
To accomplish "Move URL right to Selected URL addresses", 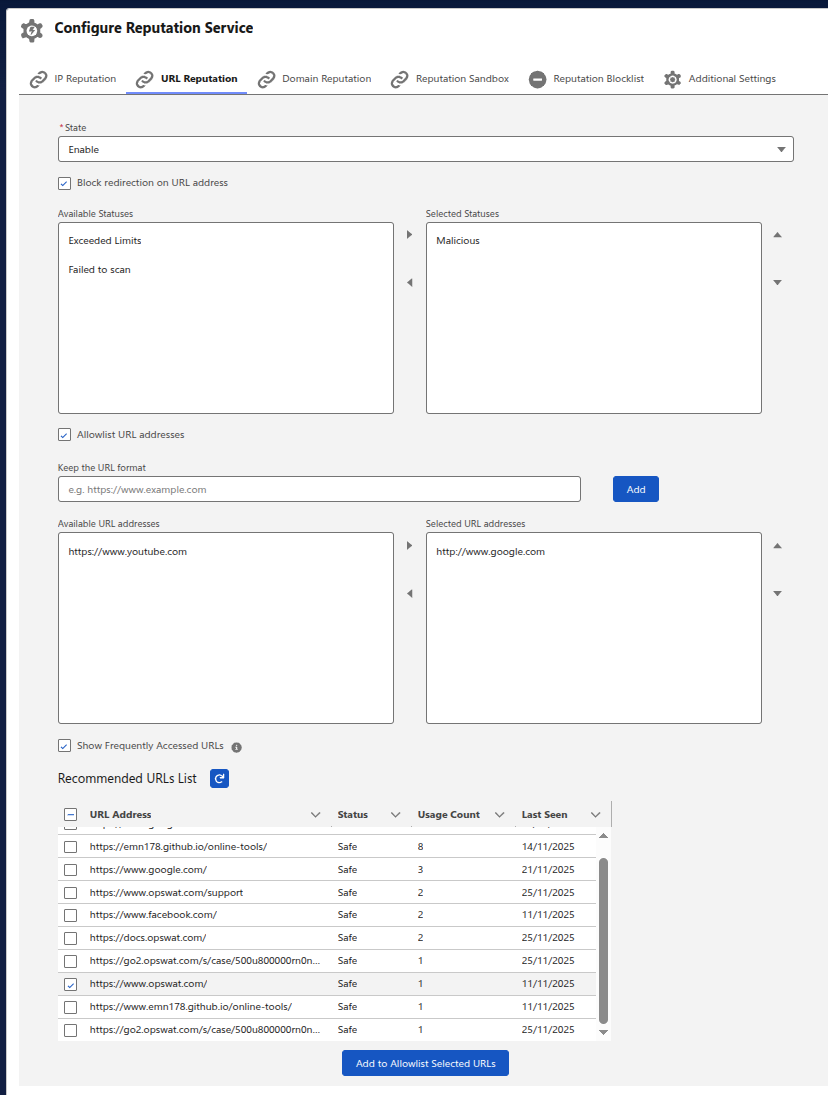I will click(x=409, y=546).
